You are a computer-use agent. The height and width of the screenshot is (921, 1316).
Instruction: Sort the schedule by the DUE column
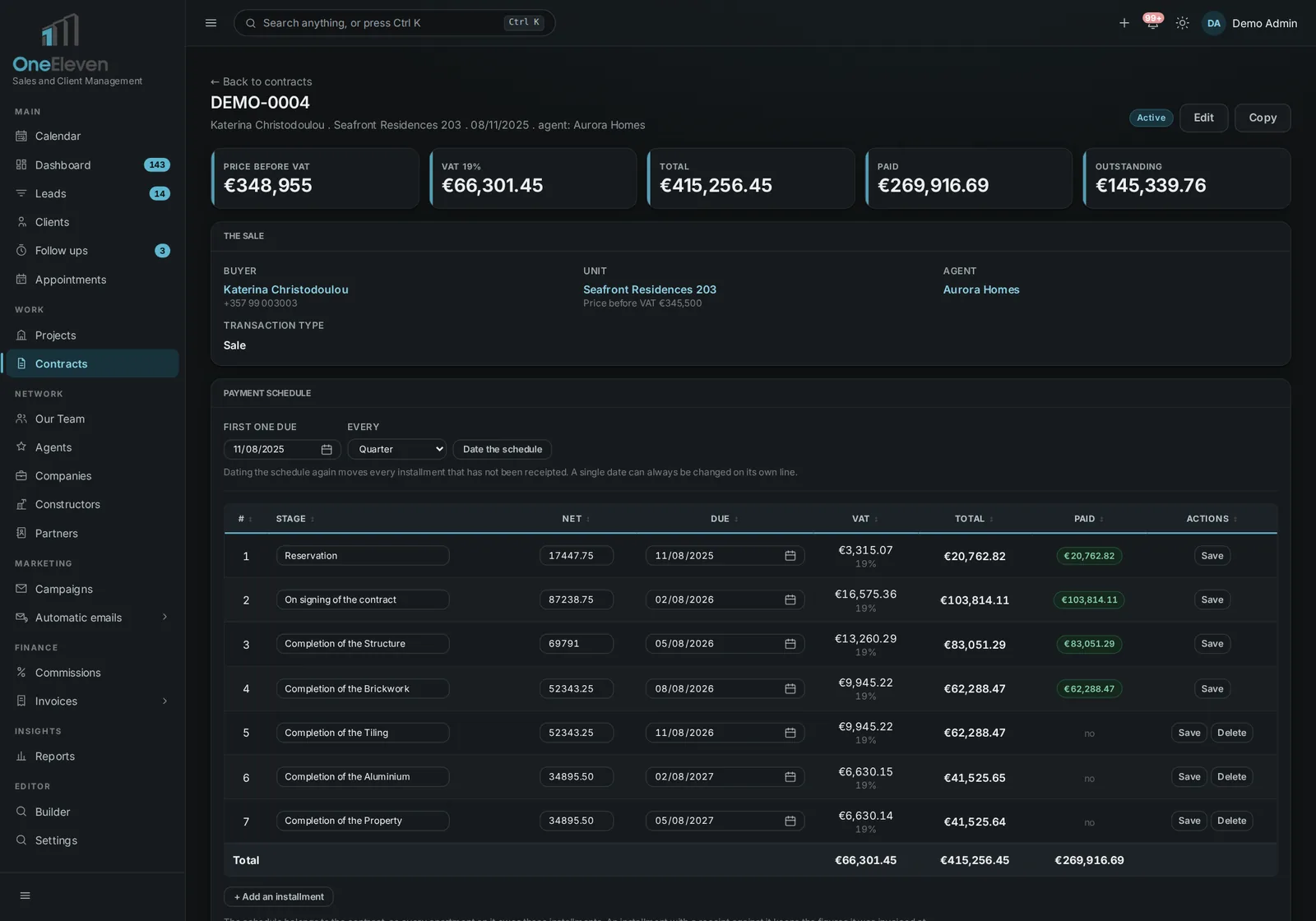point(725,519)
